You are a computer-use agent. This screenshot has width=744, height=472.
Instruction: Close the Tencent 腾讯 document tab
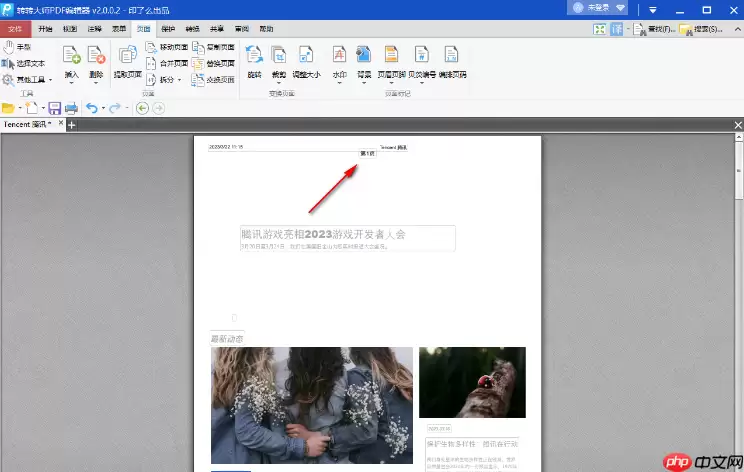click(61, 123)
